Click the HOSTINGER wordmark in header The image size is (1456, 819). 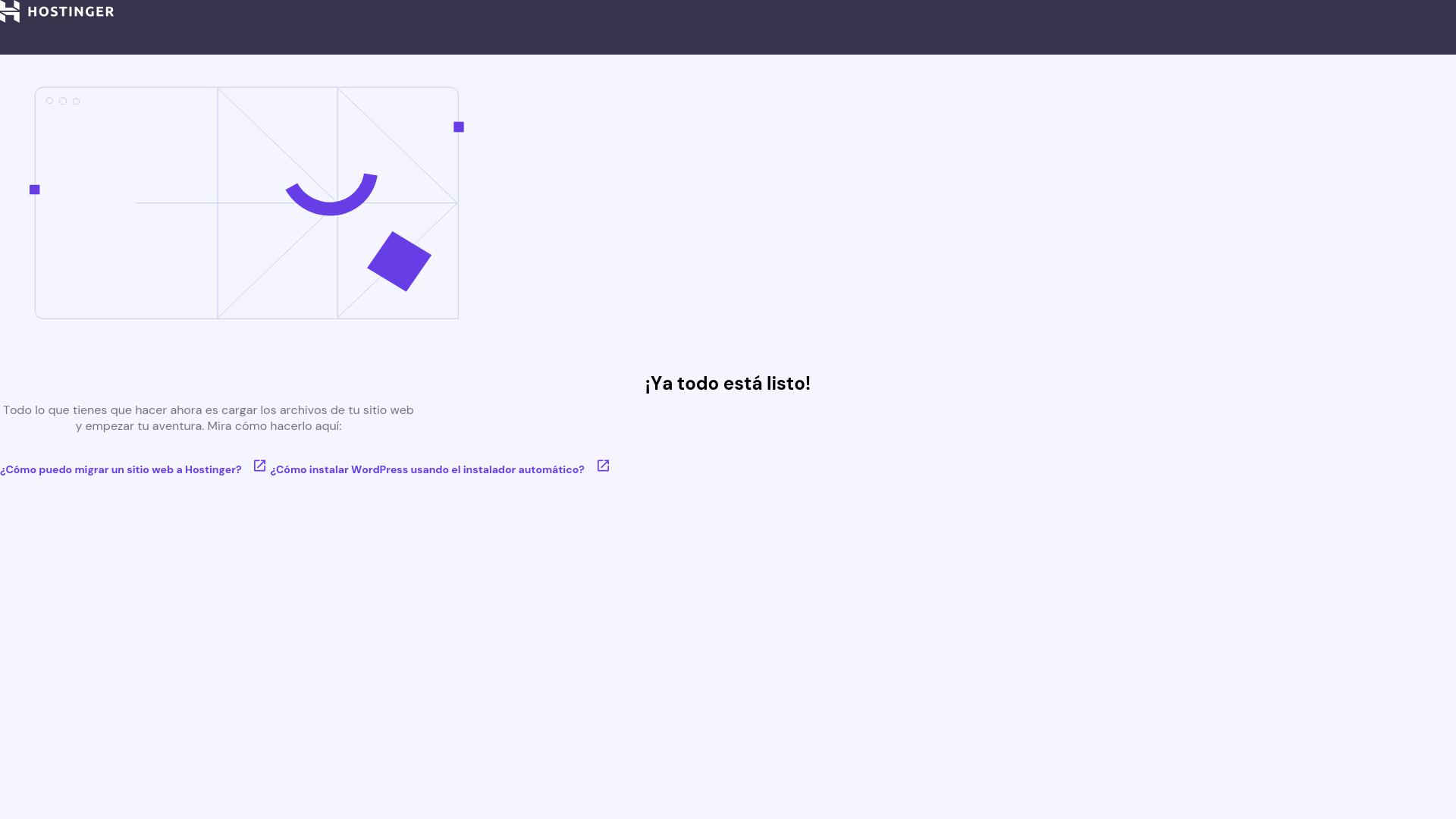point(71,12)
